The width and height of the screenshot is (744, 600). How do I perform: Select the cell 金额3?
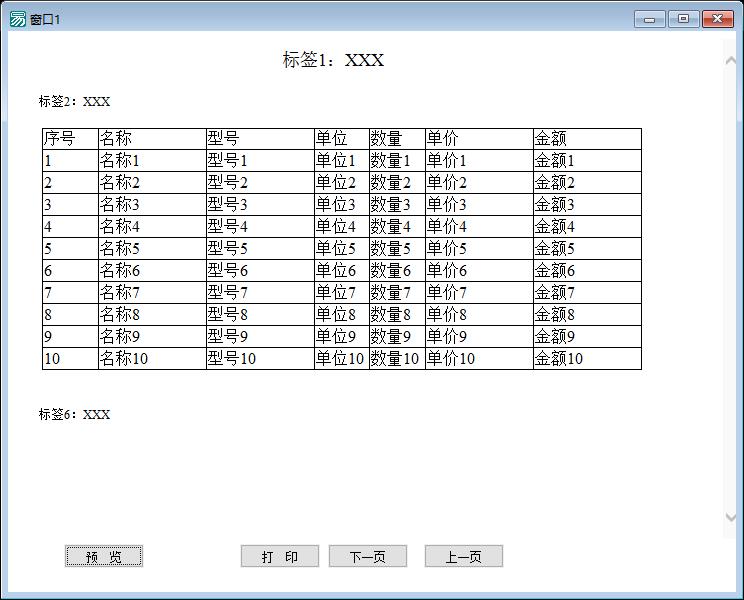(588, 204)
